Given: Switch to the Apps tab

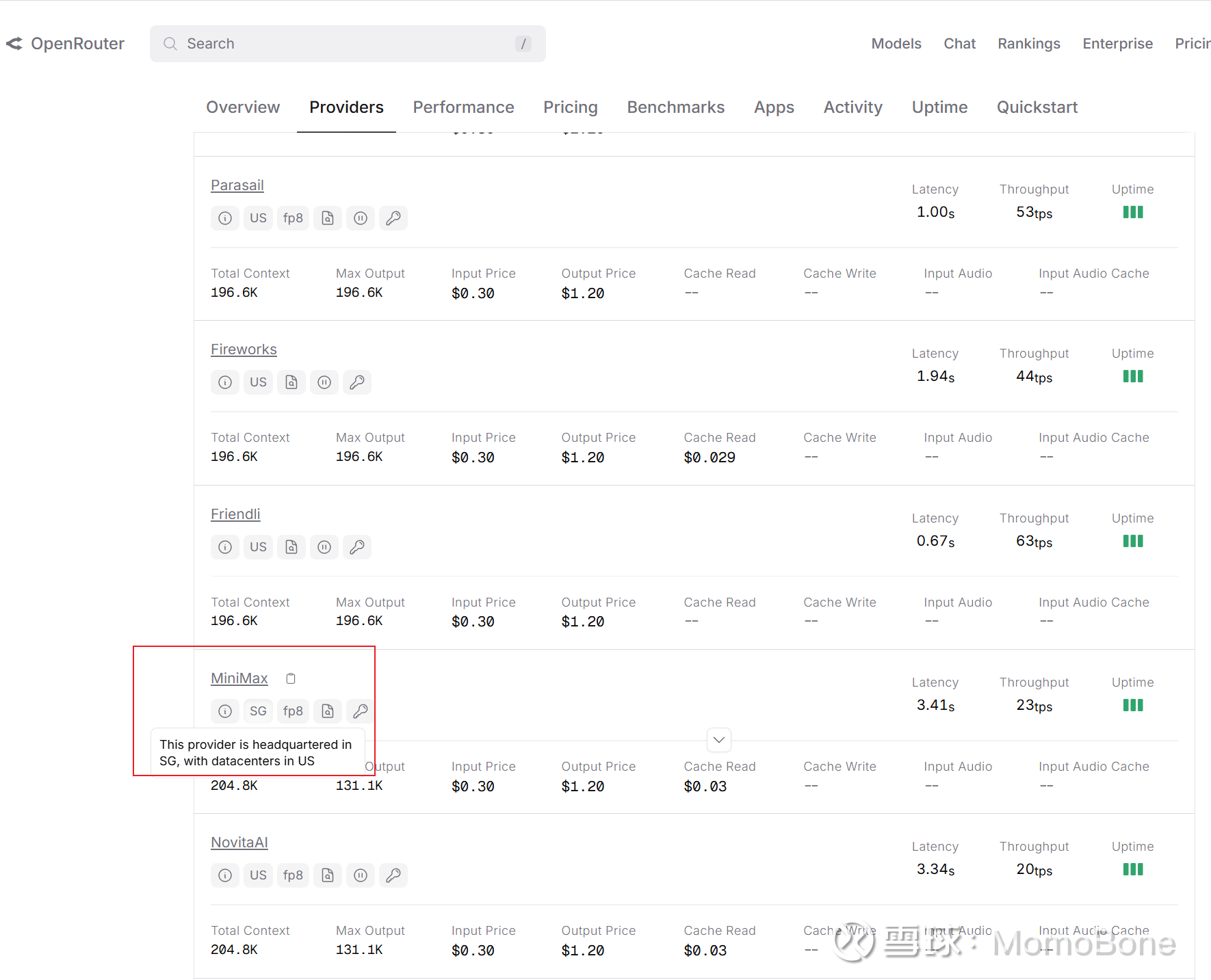Looking at the screenshot, I should [774, 107].
